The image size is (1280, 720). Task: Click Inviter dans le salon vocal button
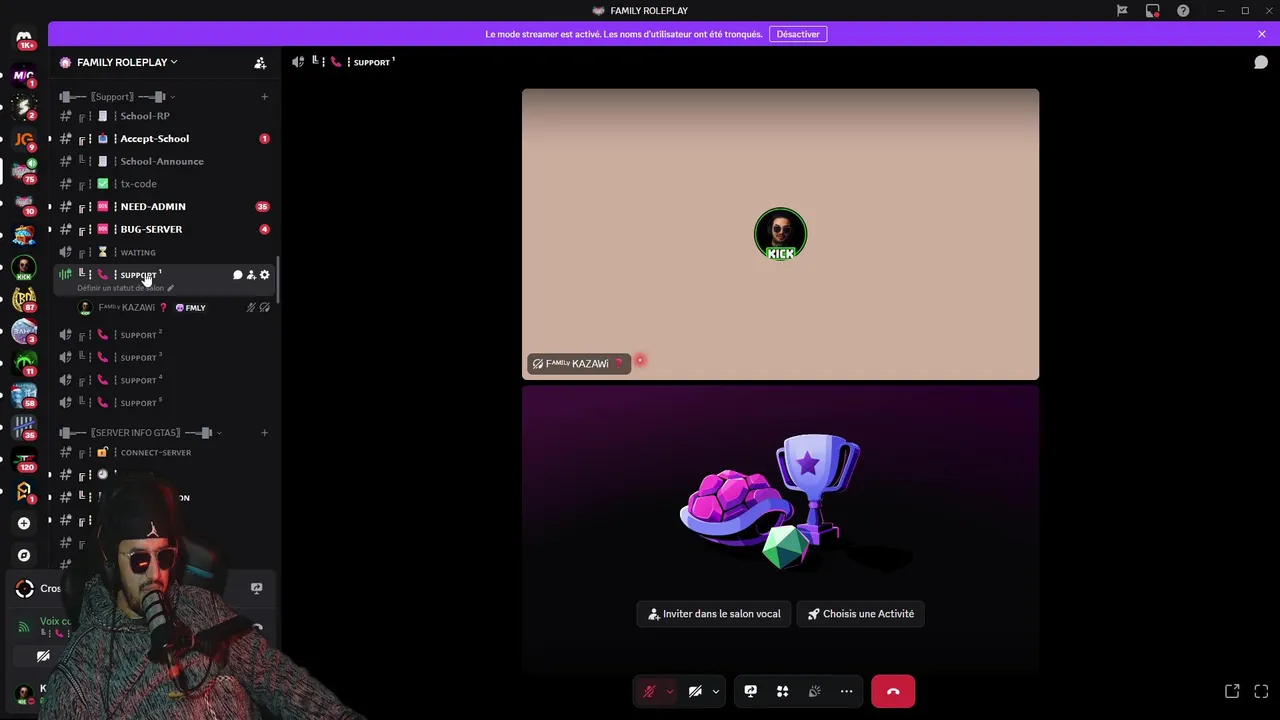click(x=714, y=614)
